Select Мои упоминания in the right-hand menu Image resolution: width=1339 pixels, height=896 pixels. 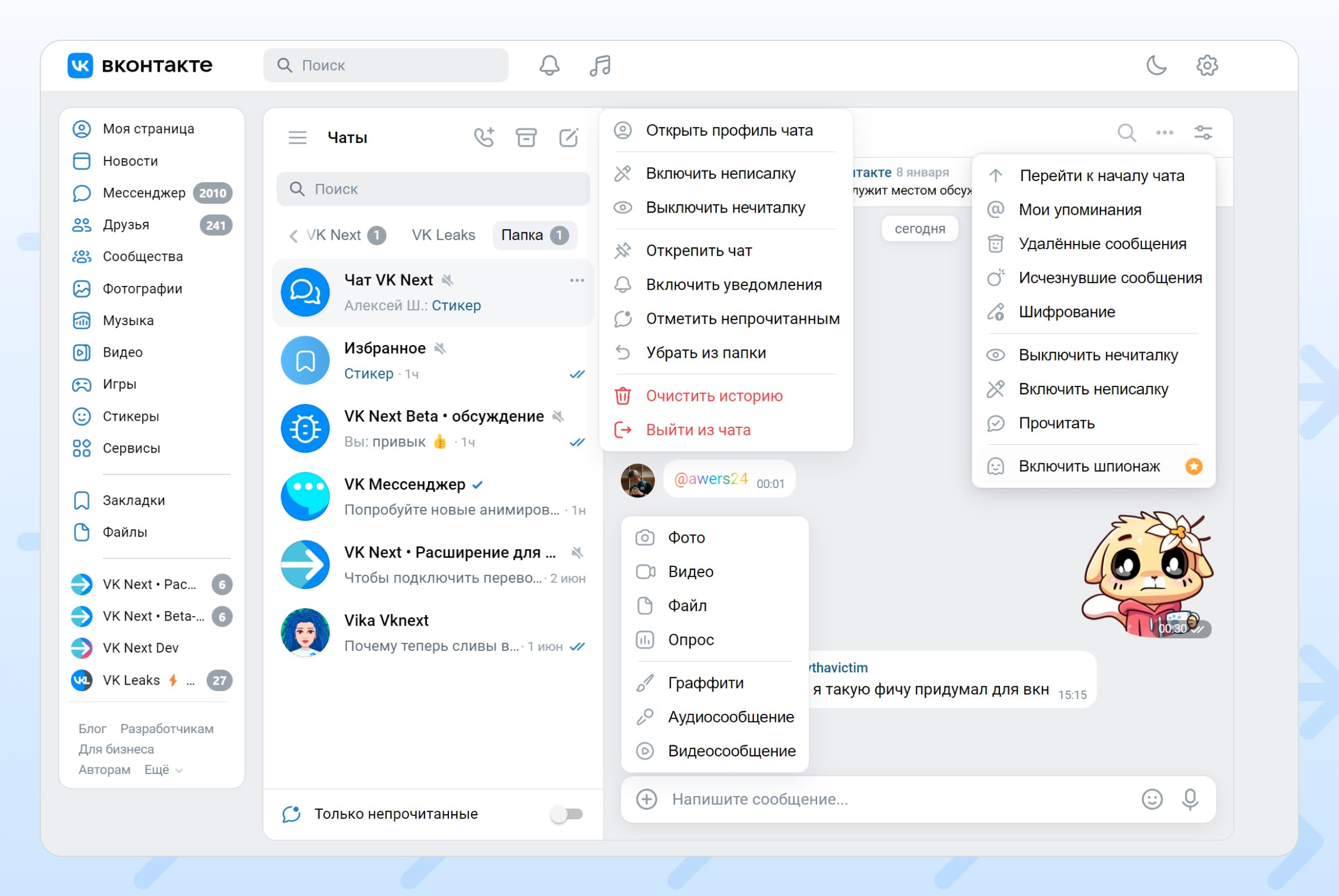1093,210
